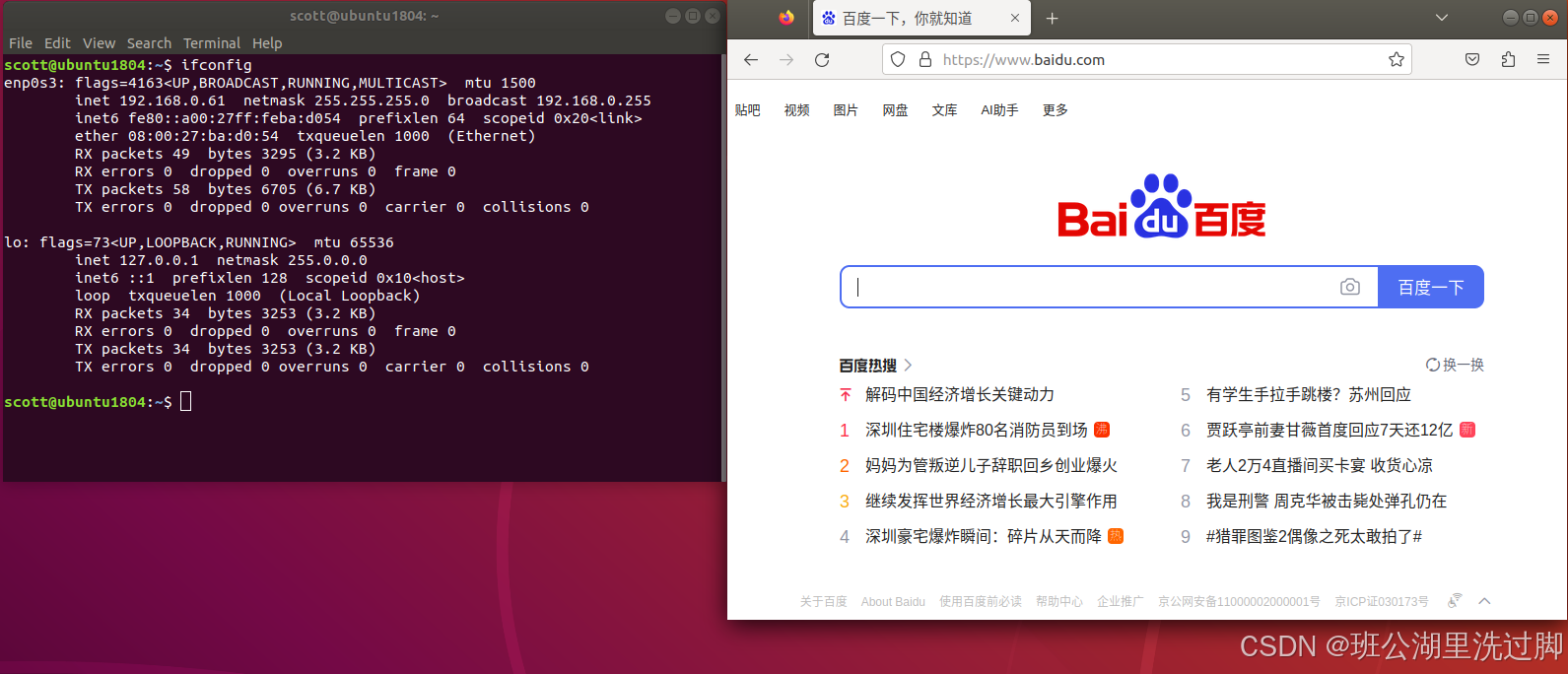Screen dimensions: 1568x674
Task: Expand 百度热搜 arrow chevron
Action: point(908,366)
